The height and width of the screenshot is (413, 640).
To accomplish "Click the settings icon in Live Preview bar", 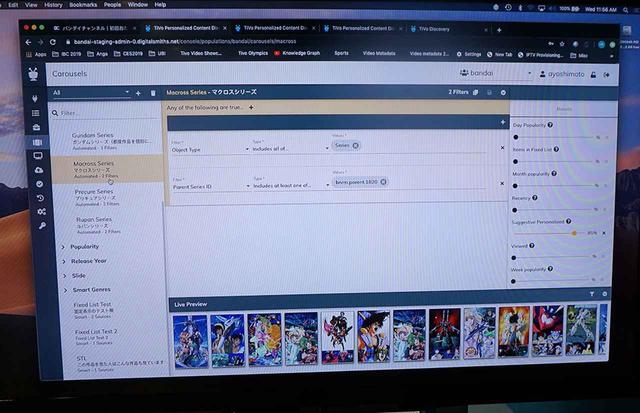I will (604, 294).
